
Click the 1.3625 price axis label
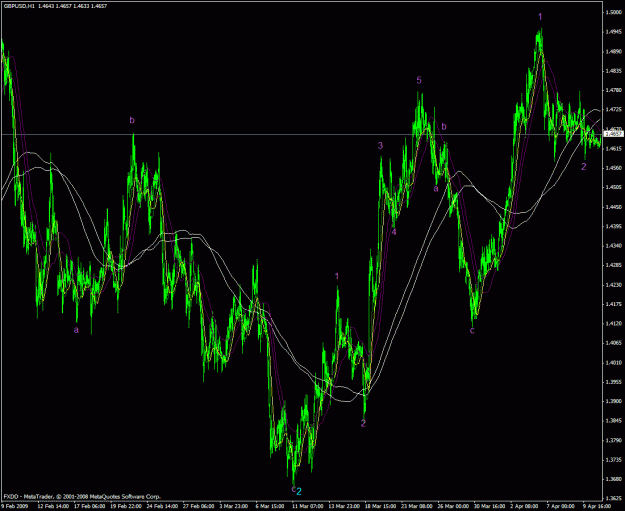tap(614, 498)
